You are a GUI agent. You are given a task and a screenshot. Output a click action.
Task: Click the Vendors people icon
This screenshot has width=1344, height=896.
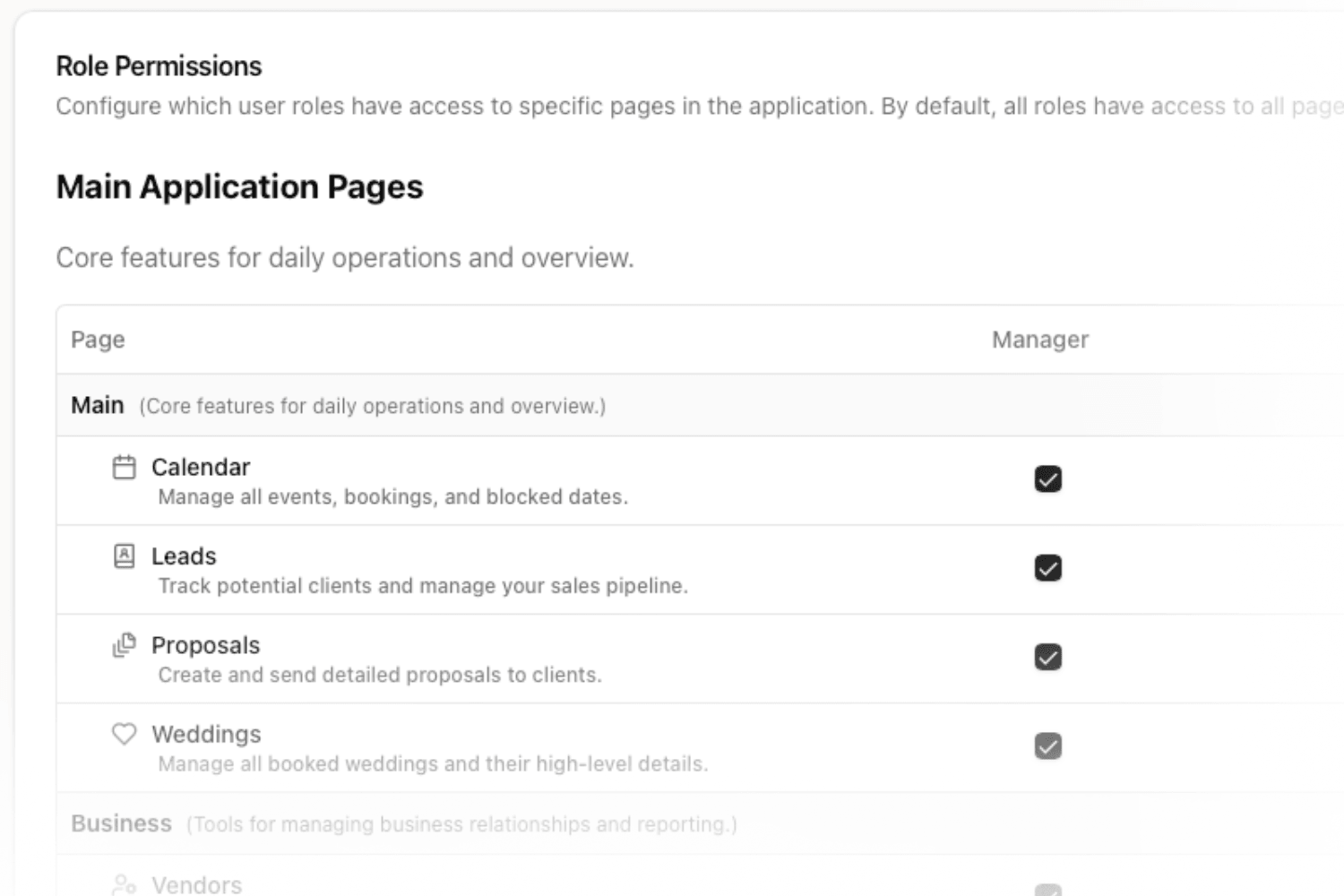point(125,885)
